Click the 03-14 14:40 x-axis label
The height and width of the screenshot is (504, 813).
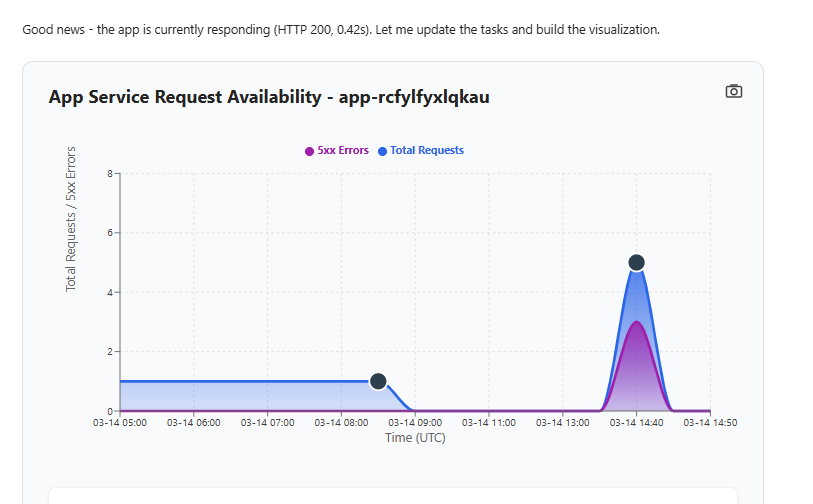tap(636, 423)
